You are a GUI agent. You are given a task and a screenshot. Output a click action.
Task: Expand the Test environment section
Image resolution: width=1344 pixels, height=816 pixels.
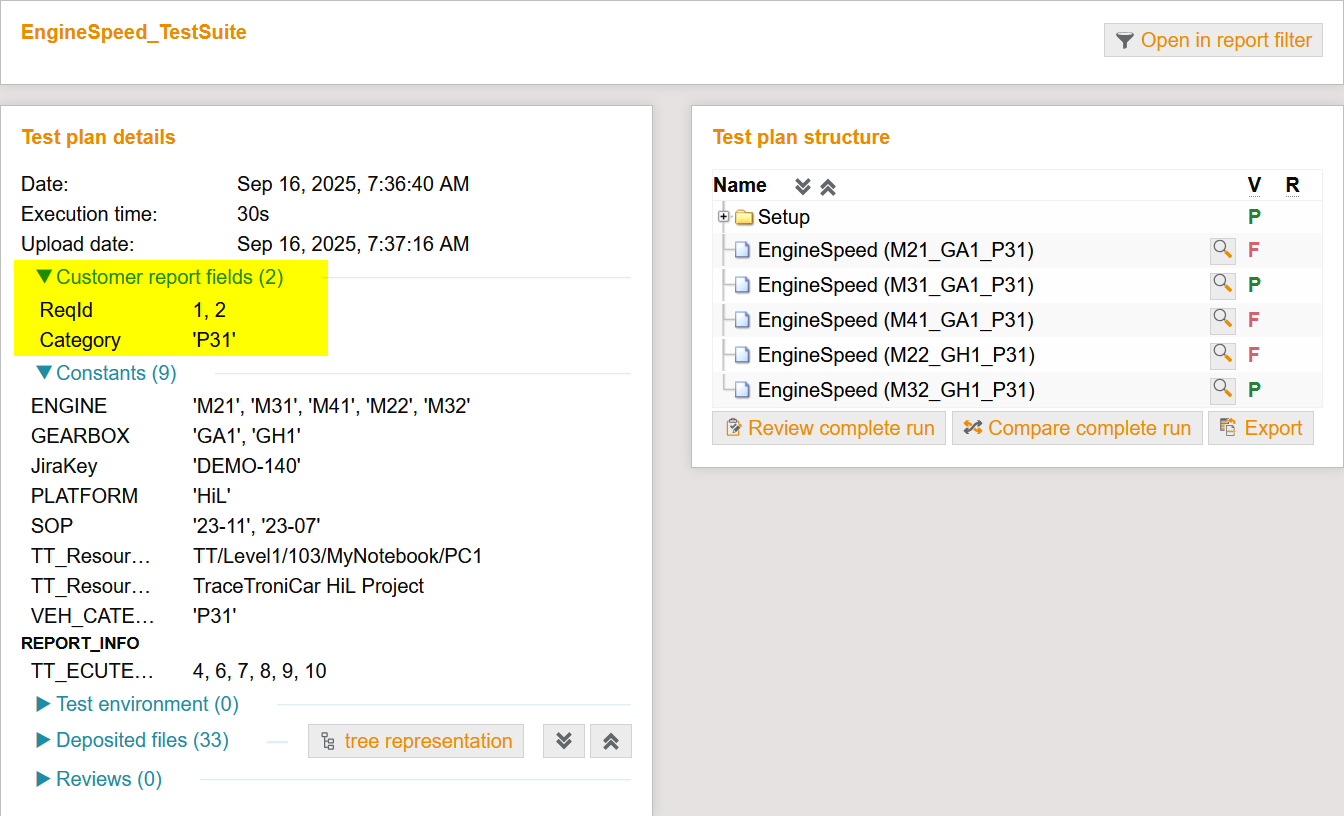137,704
